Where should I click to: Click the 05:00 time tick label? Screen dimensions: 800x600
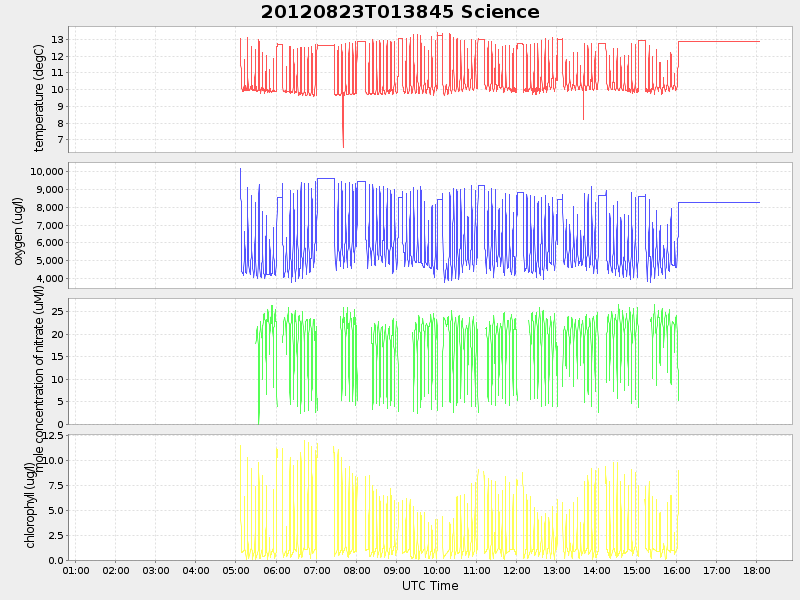236,570
